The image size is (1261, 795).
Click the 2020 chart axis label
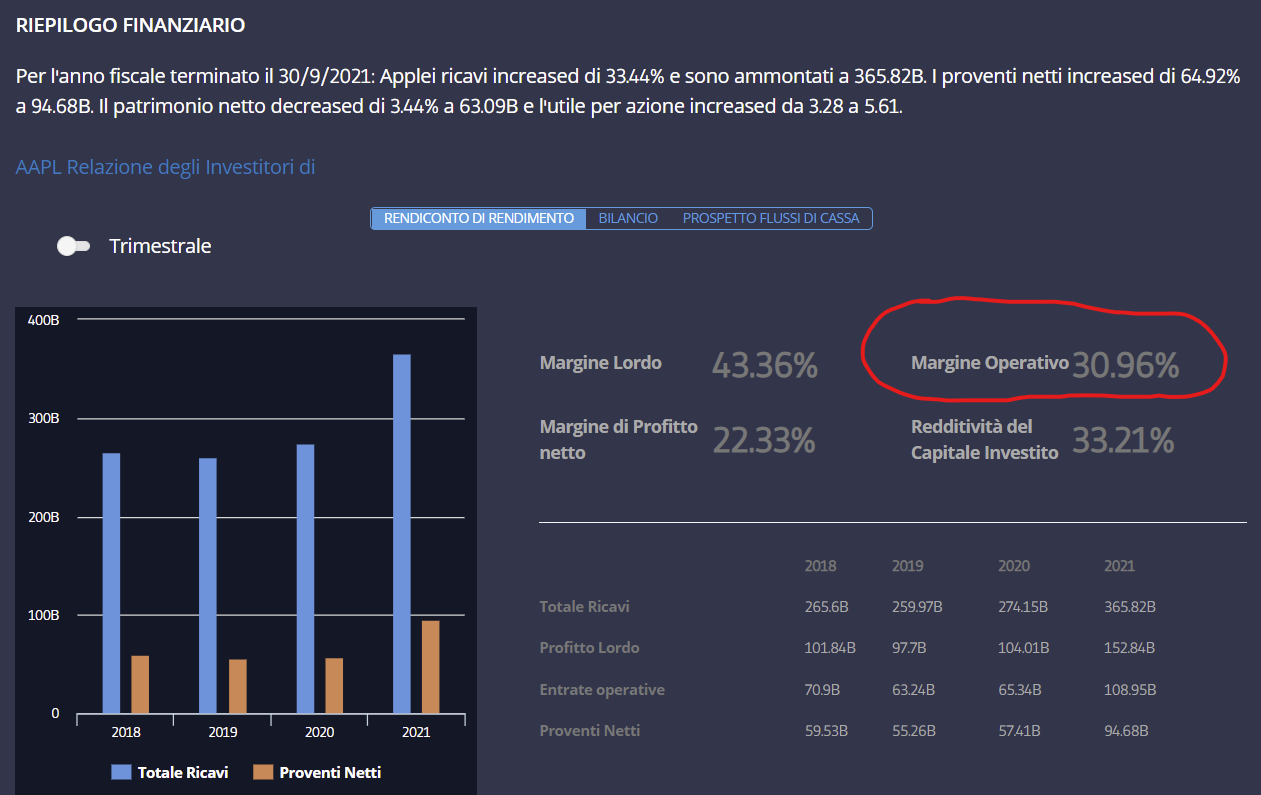320,732
